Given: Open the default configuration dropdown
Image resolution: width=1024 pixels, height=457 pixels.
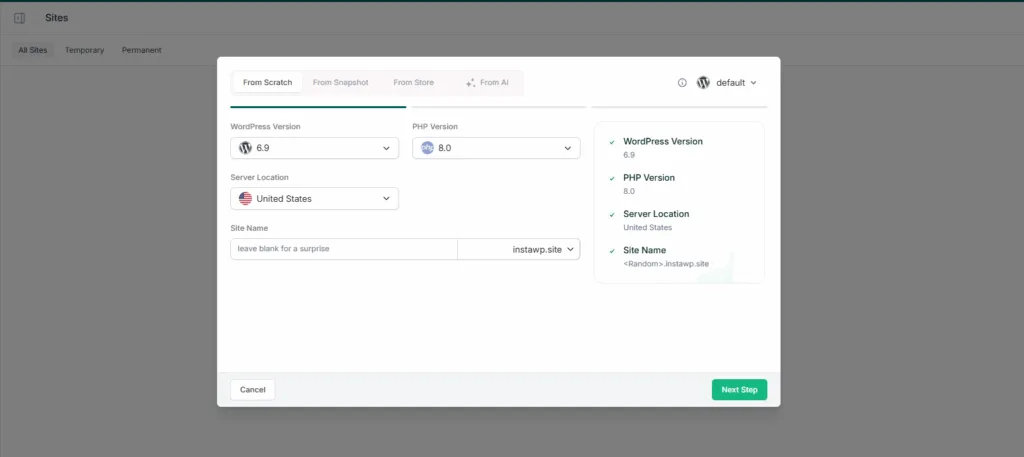Looking at the screenshot, I should click(727, 83).
